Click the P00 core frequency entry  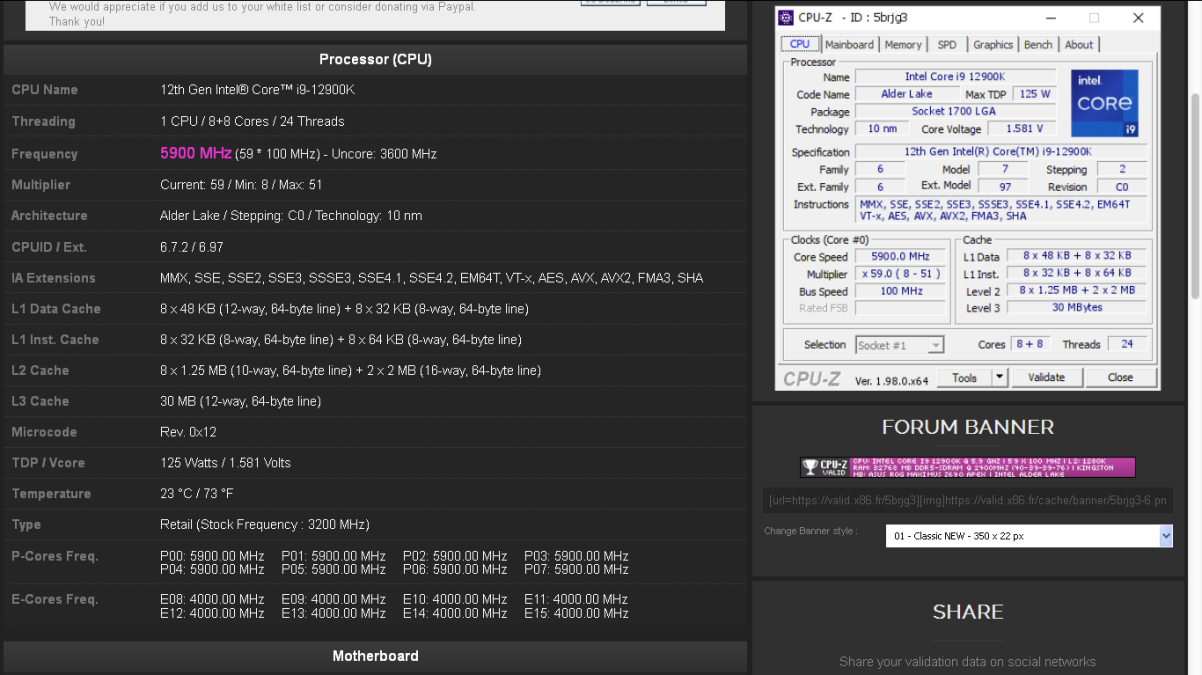(212, 556)
